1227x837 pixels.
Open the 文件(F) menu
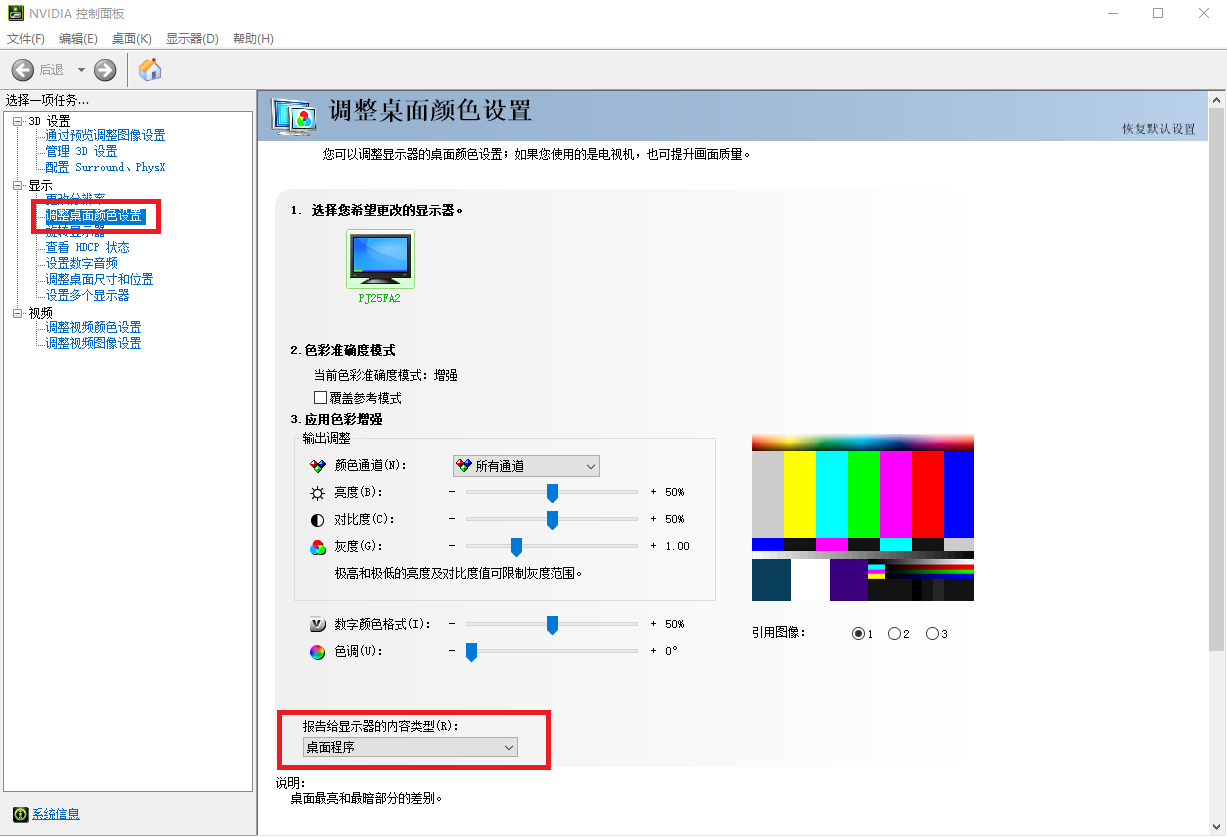(x=26, y=39)
